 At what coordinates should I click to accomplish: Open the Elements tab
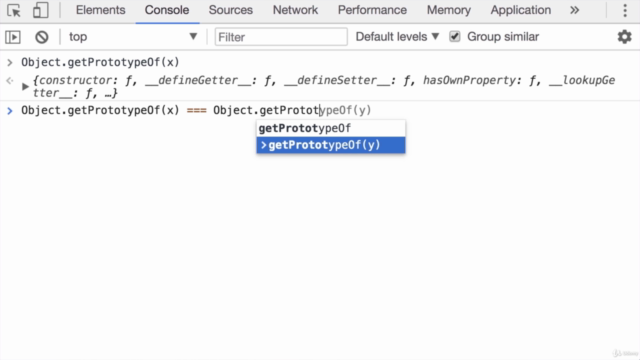click(x=100, y=10)
